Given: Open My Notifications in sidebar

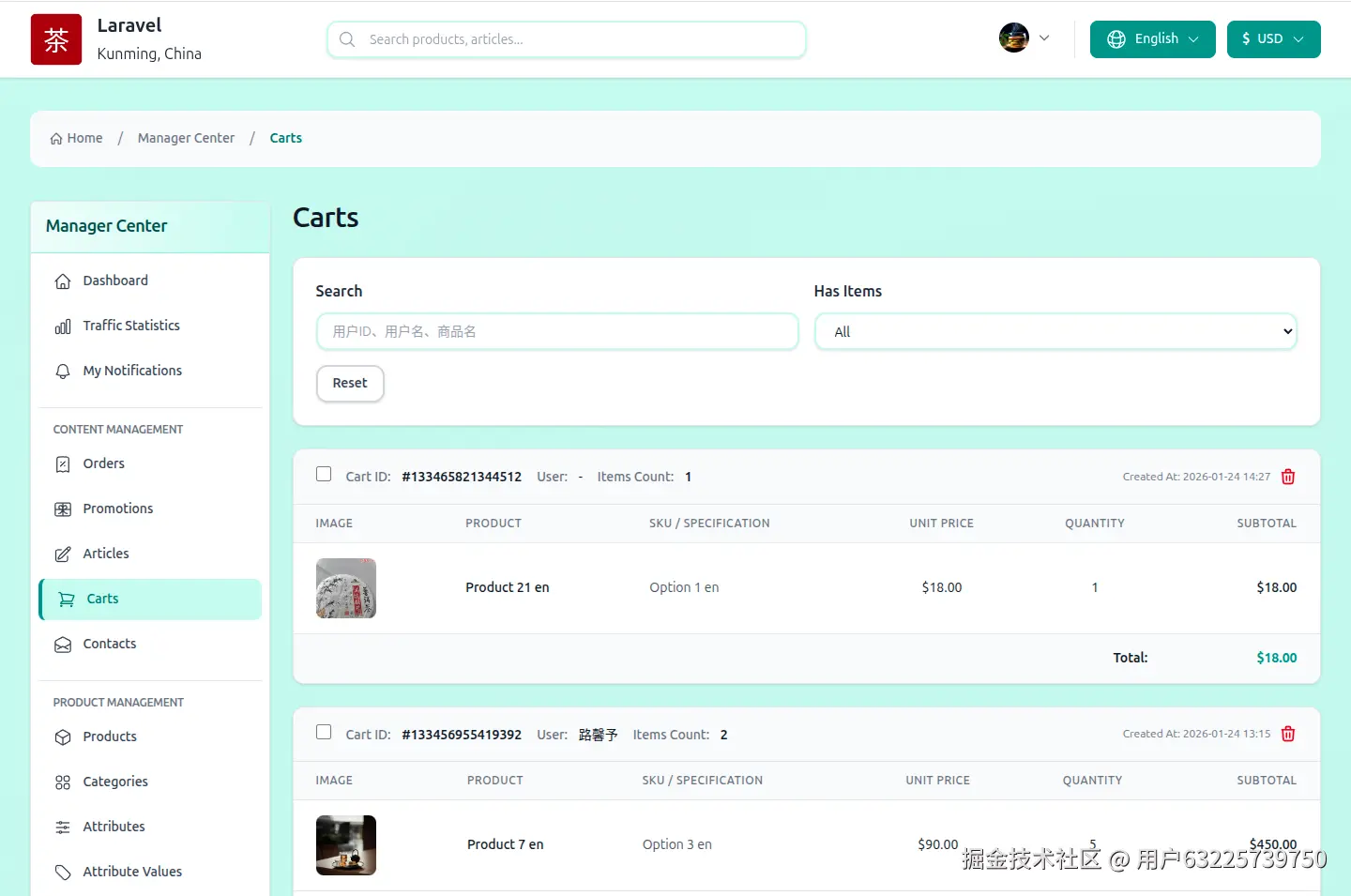Looking at the screenshot, I should point(150,371).
